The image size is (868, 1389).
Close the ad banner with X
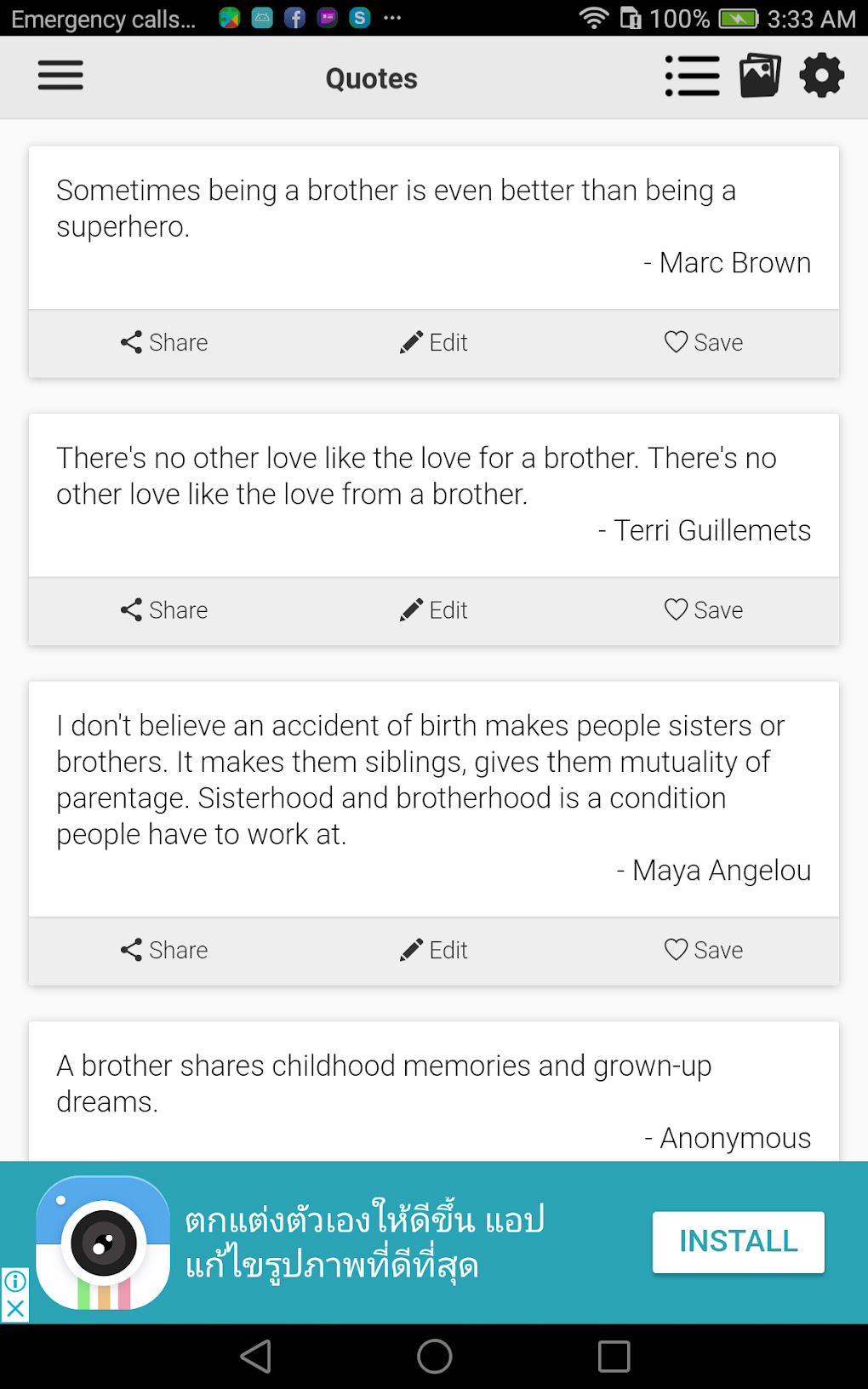[x=15, y=1308]
